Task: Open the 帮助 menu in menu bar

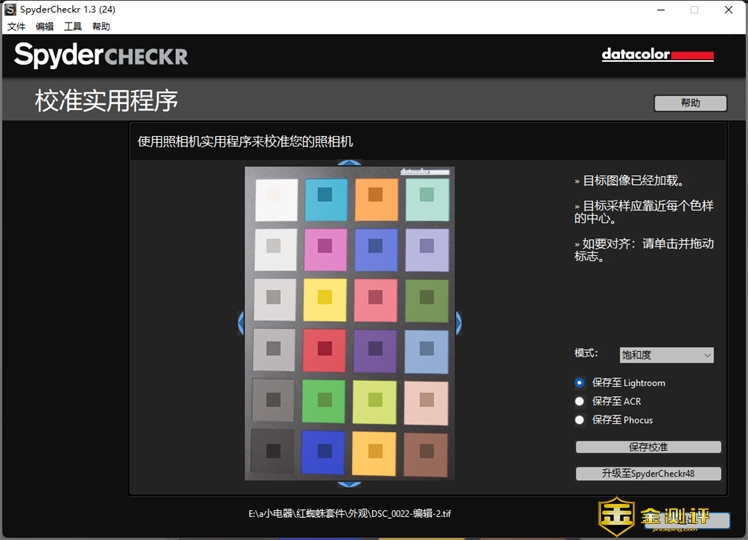Action: coord(101,27)
